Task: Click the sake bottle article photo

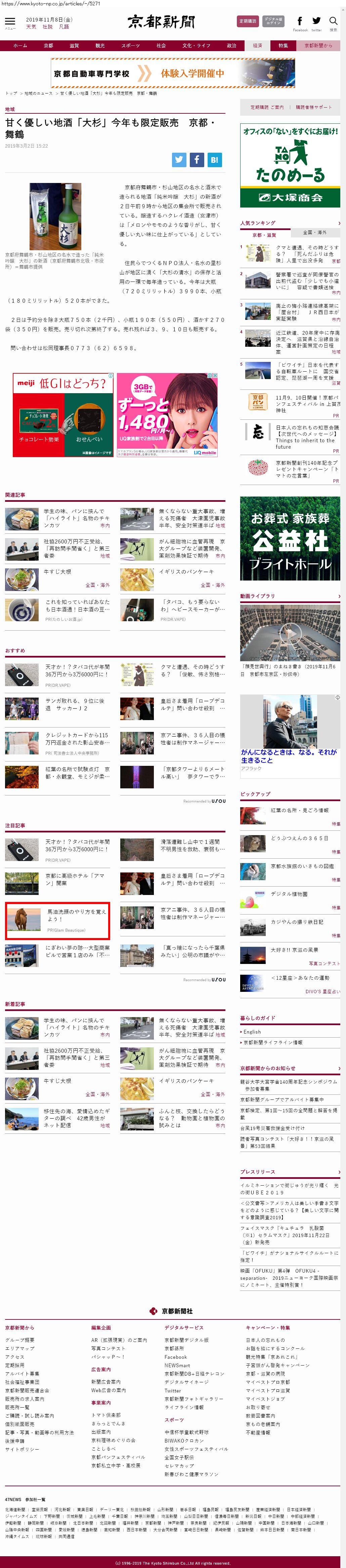Action: (55, 217)
